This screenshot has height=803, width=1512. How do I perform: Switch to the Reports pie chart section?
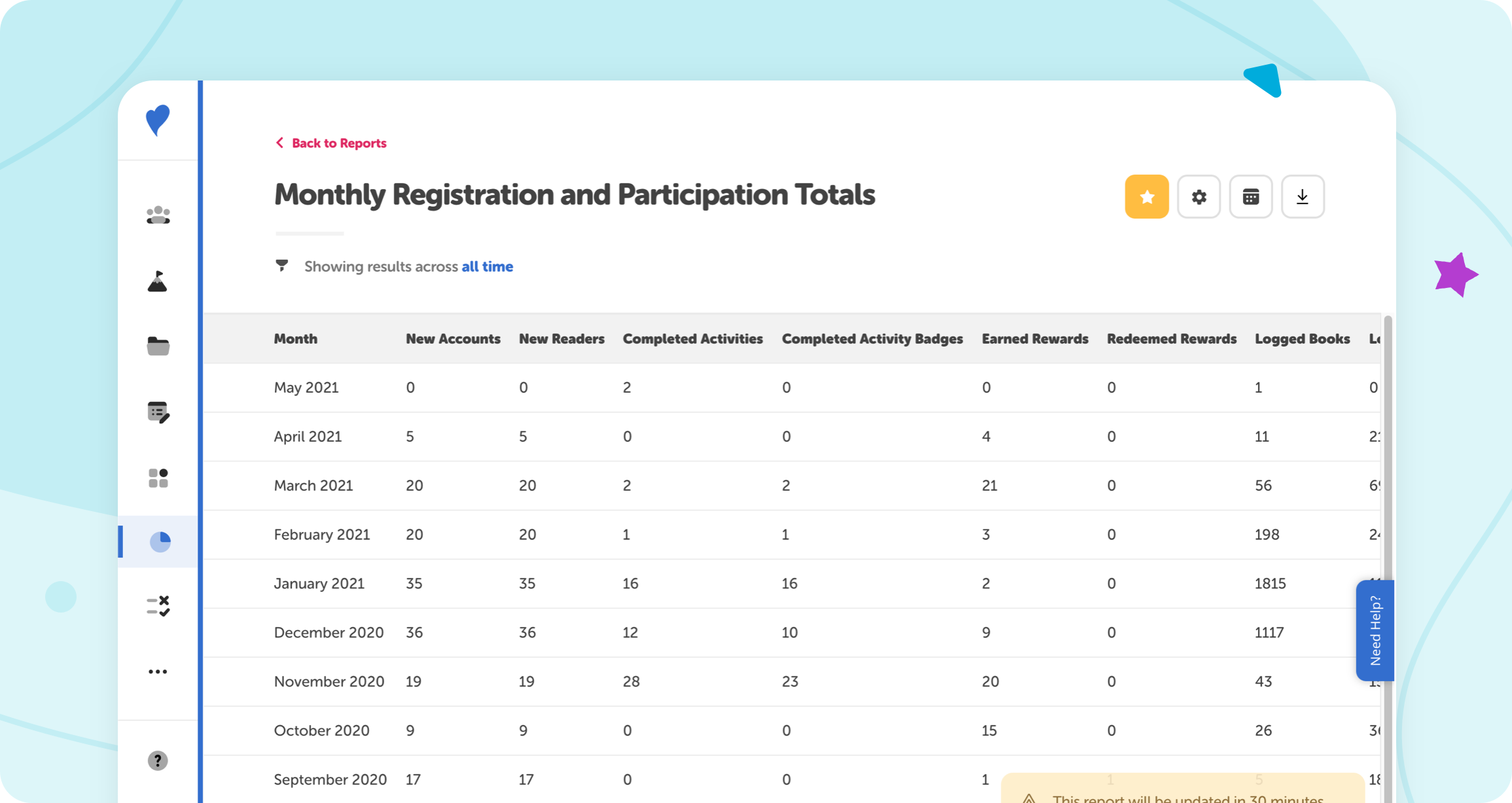pos(158,541)
